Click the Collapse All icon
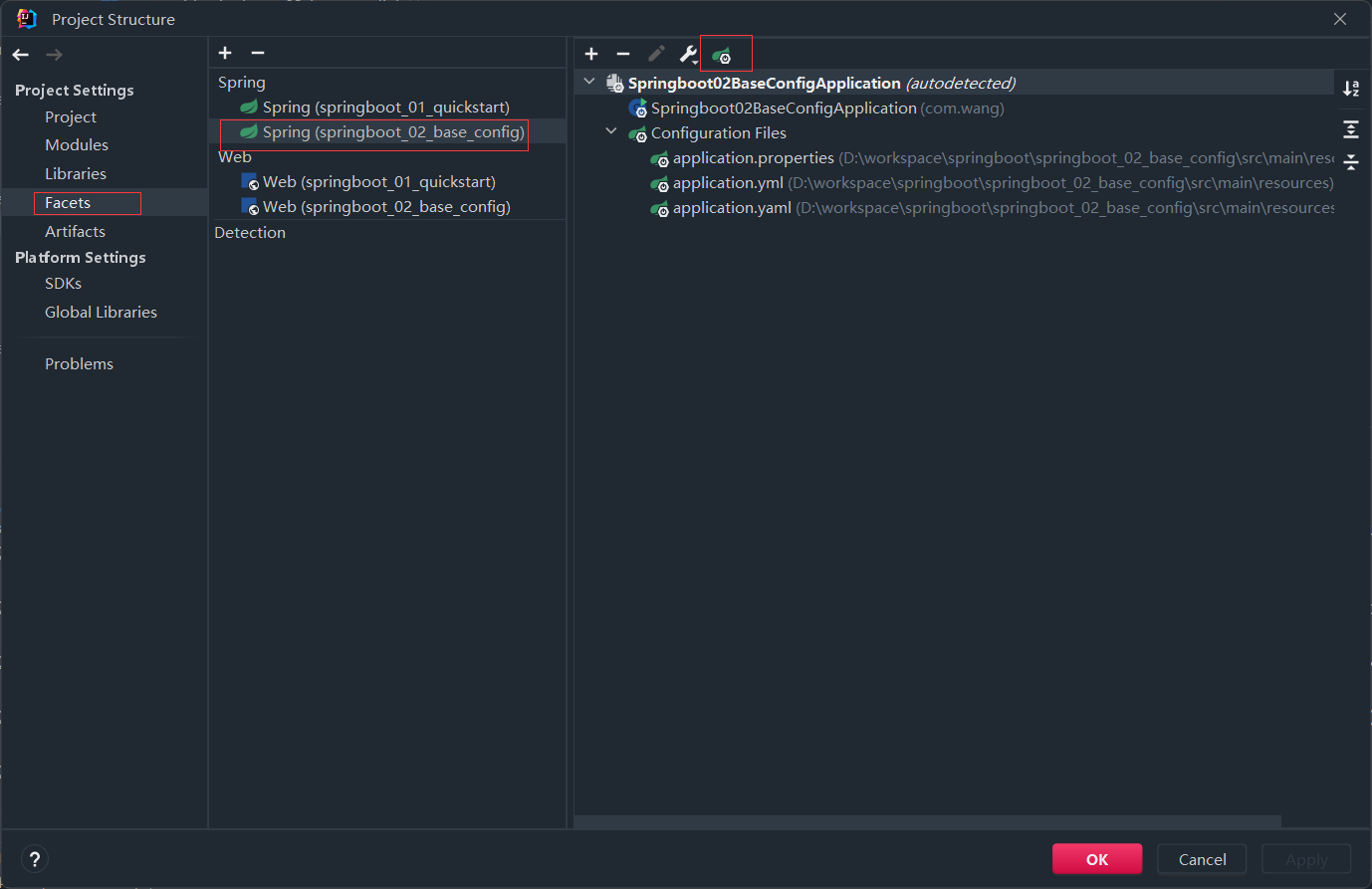 tap(1351, 161)
